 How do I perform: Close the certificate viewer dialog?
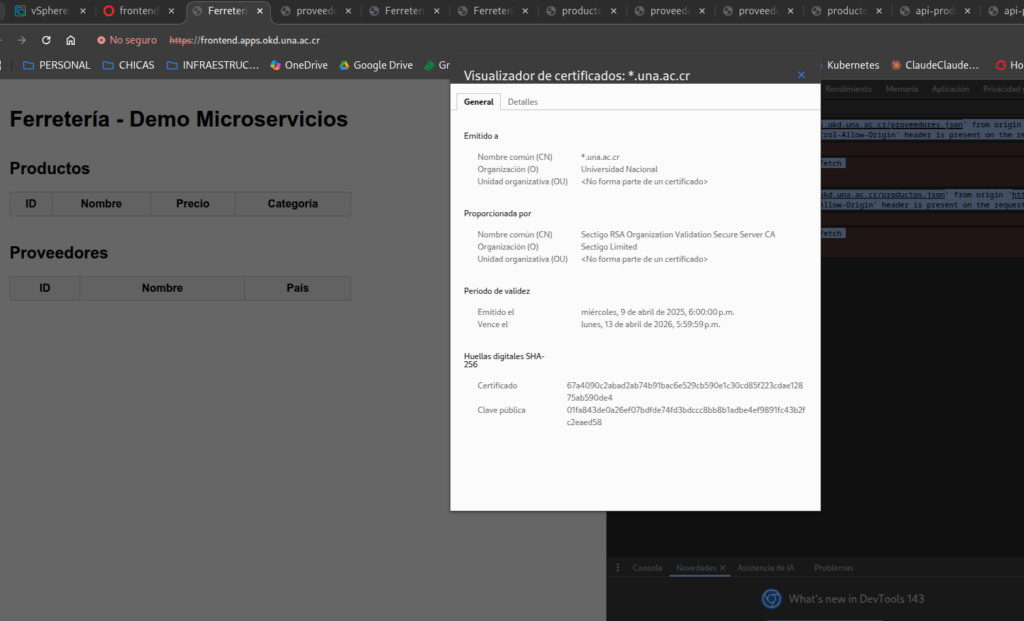(801, 75)
